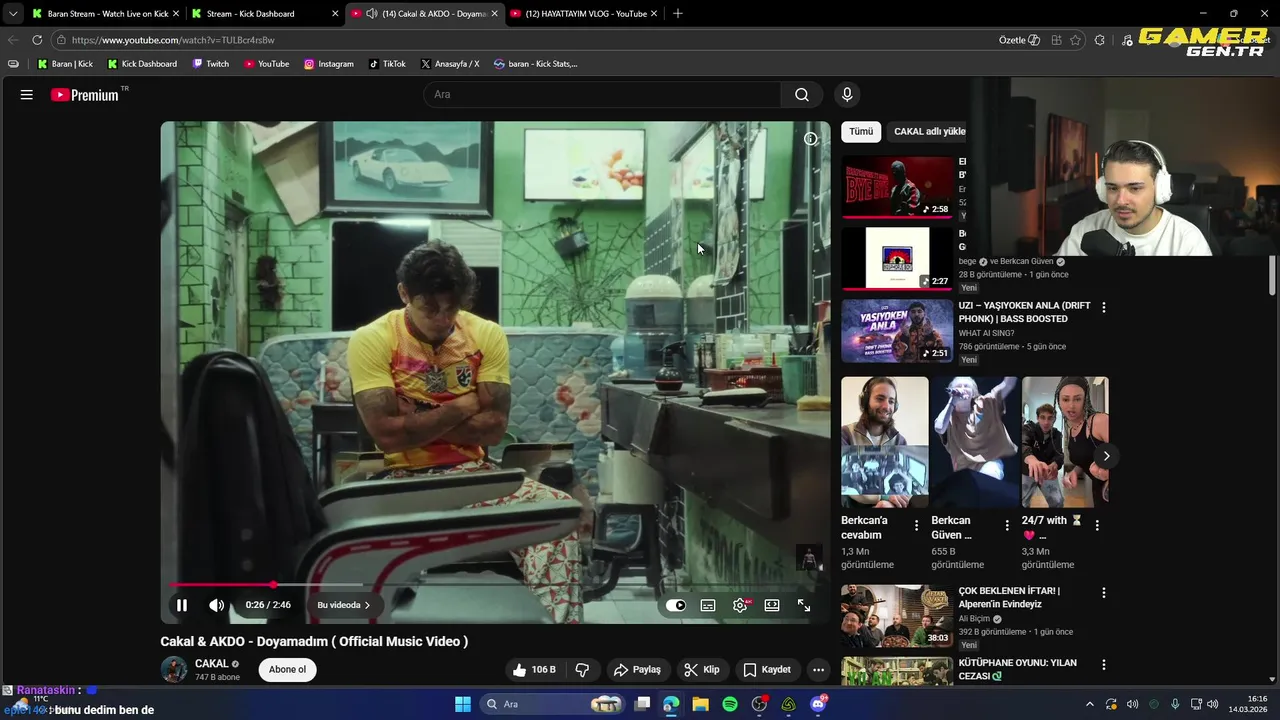Open options for '24/7 with' short
The height and width of the screenshot is (720, 1280).
pyautogui.click(x=1096, y=525)
